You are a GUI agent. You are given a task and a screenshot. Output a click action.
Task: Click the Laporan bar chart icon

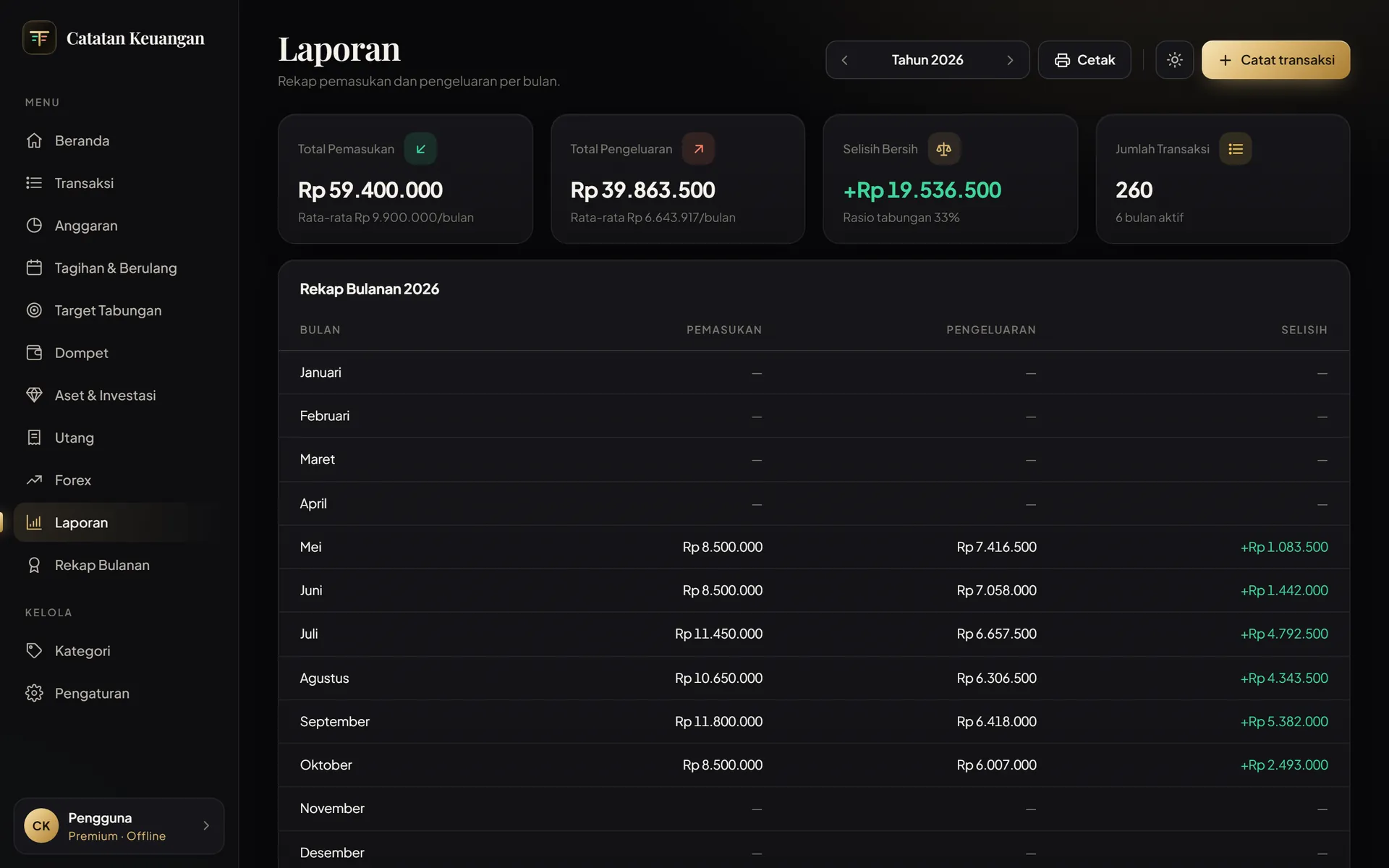[x=34, y=522]
